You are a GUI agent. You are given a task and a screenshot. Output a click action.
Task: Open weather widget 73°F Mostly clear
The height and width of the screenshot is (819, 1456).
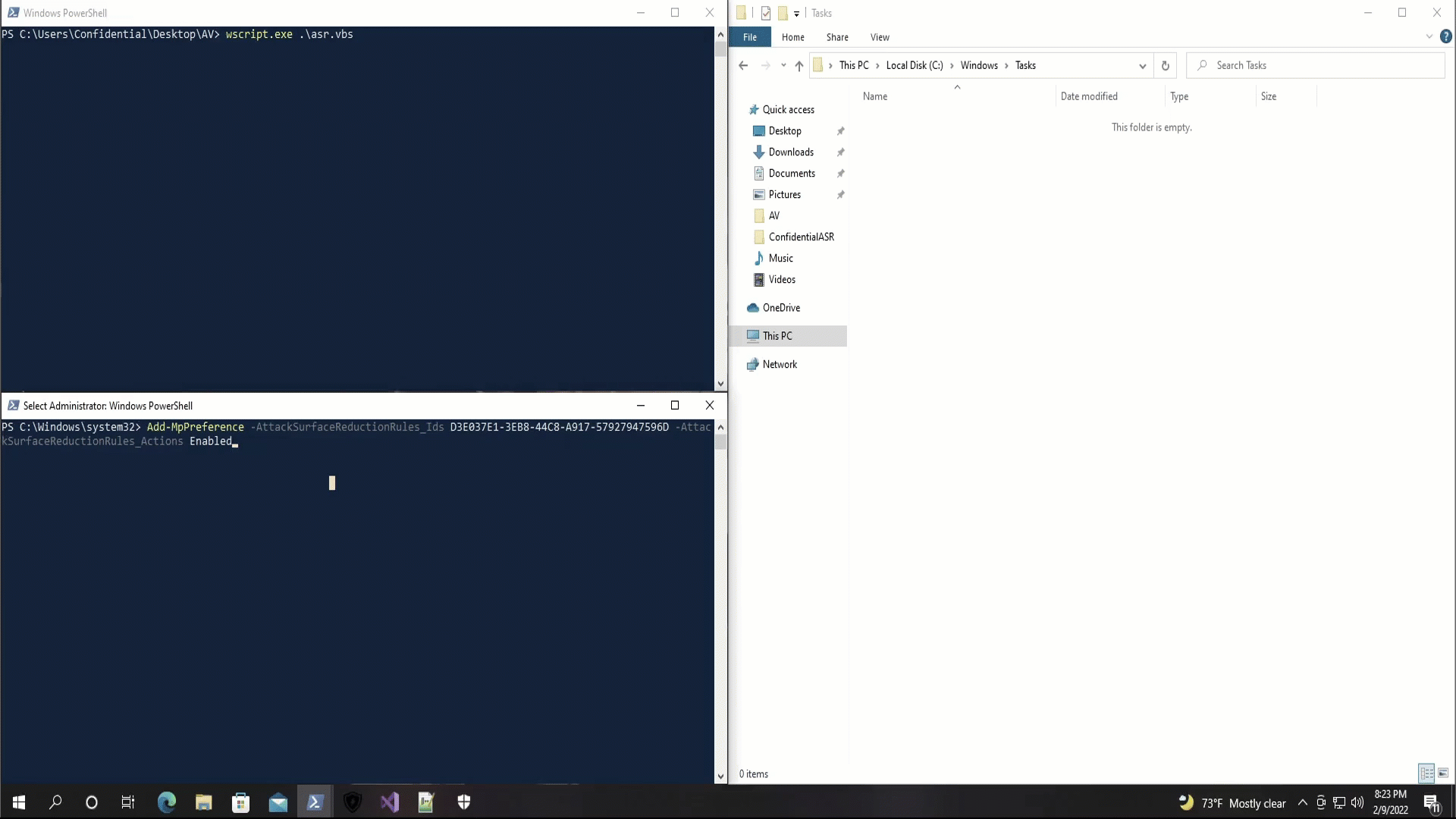point(1233,803)
